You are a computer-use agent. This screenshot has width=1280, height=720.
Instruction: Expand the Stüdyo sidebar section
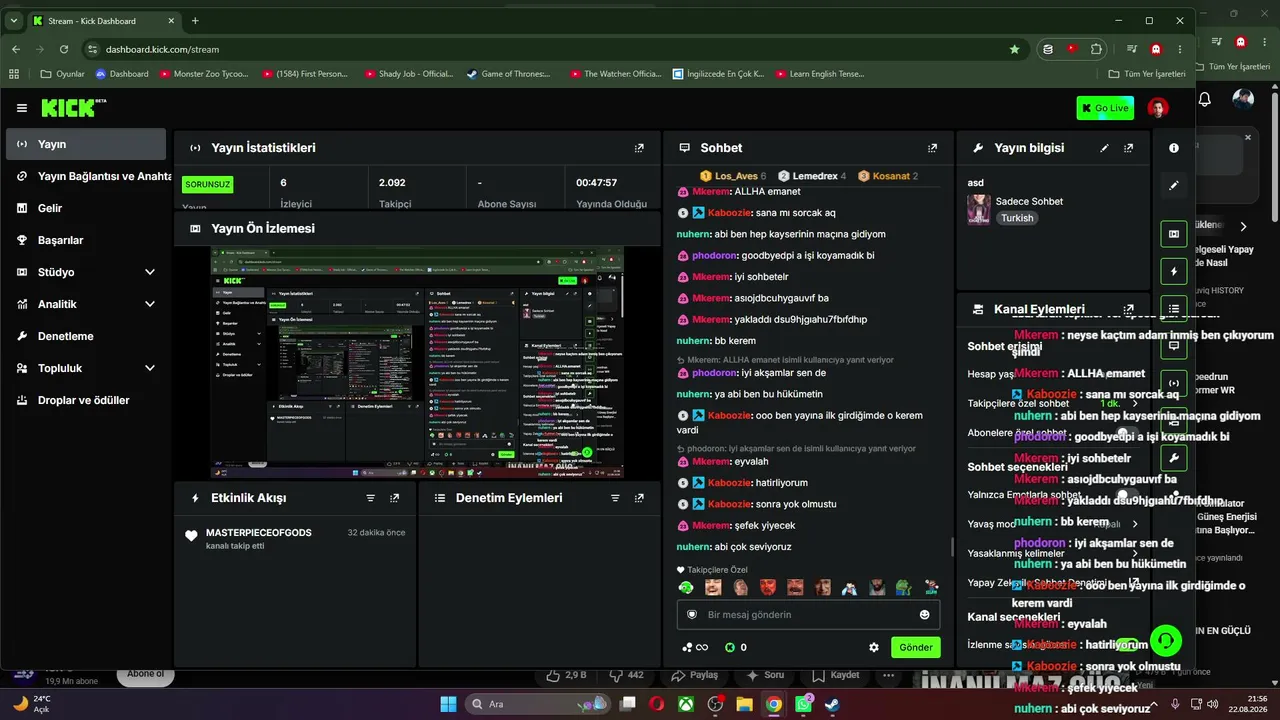click(150, 272)
